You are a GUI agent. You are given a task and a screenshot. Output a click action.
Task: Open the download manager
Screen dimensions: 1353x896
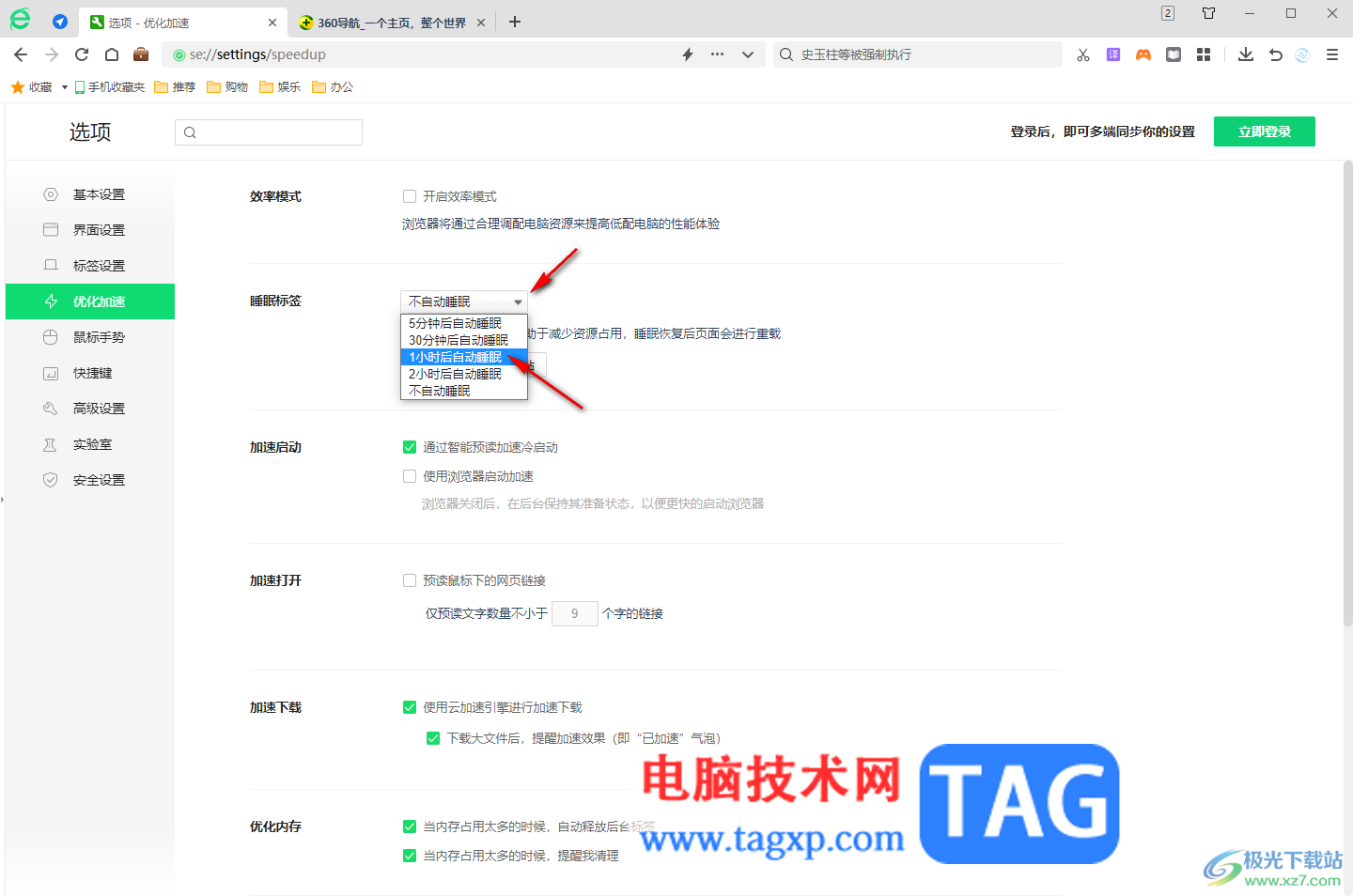click(1245, 54)
